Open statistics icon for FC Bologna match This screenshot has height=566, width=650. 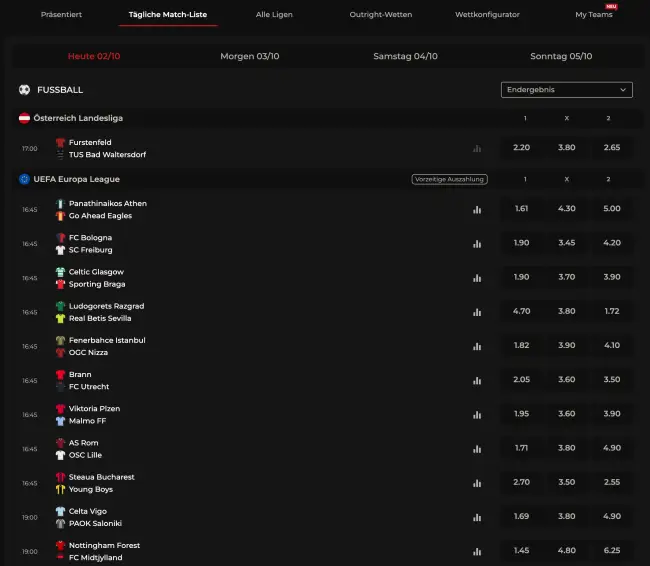click(x=477, y=244)
